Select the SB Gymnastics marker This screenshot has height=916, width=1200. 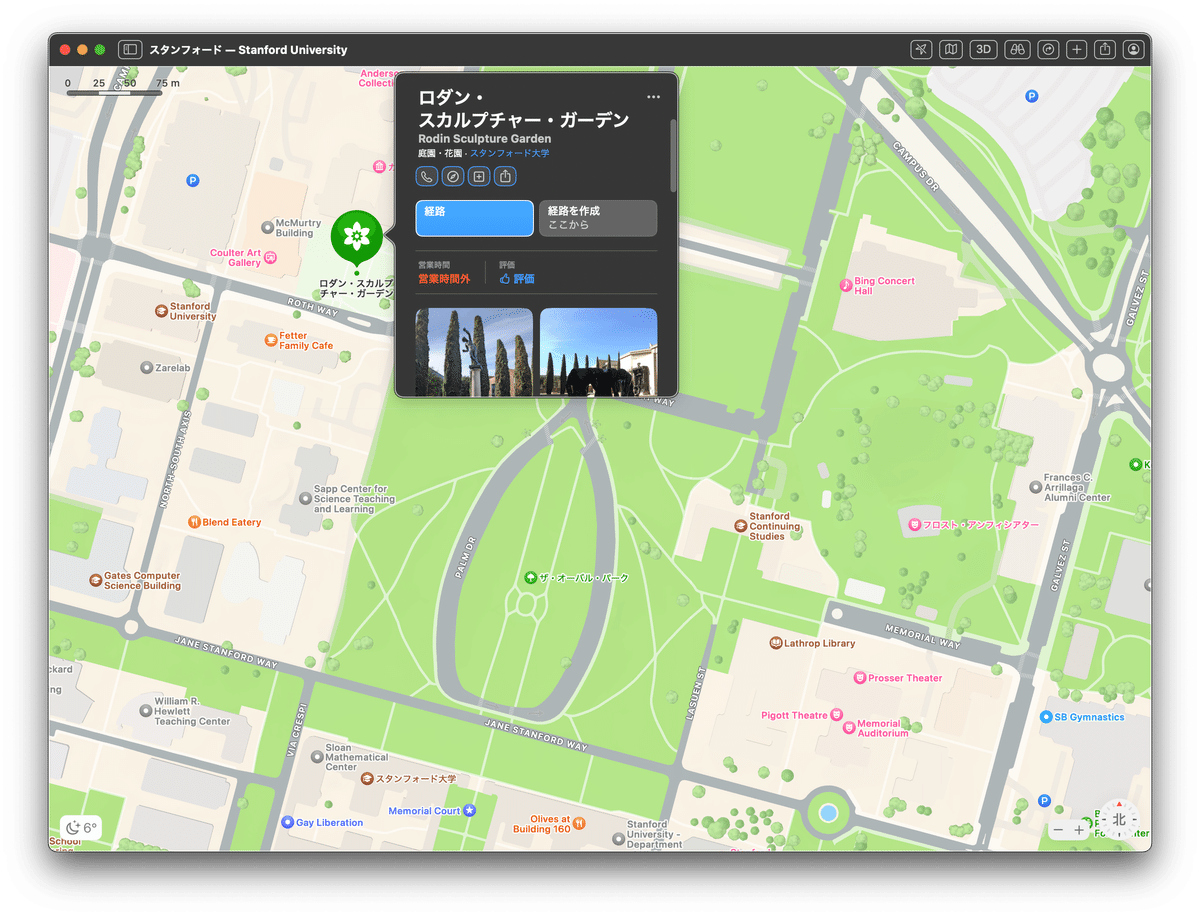(x=1046, y=717)
